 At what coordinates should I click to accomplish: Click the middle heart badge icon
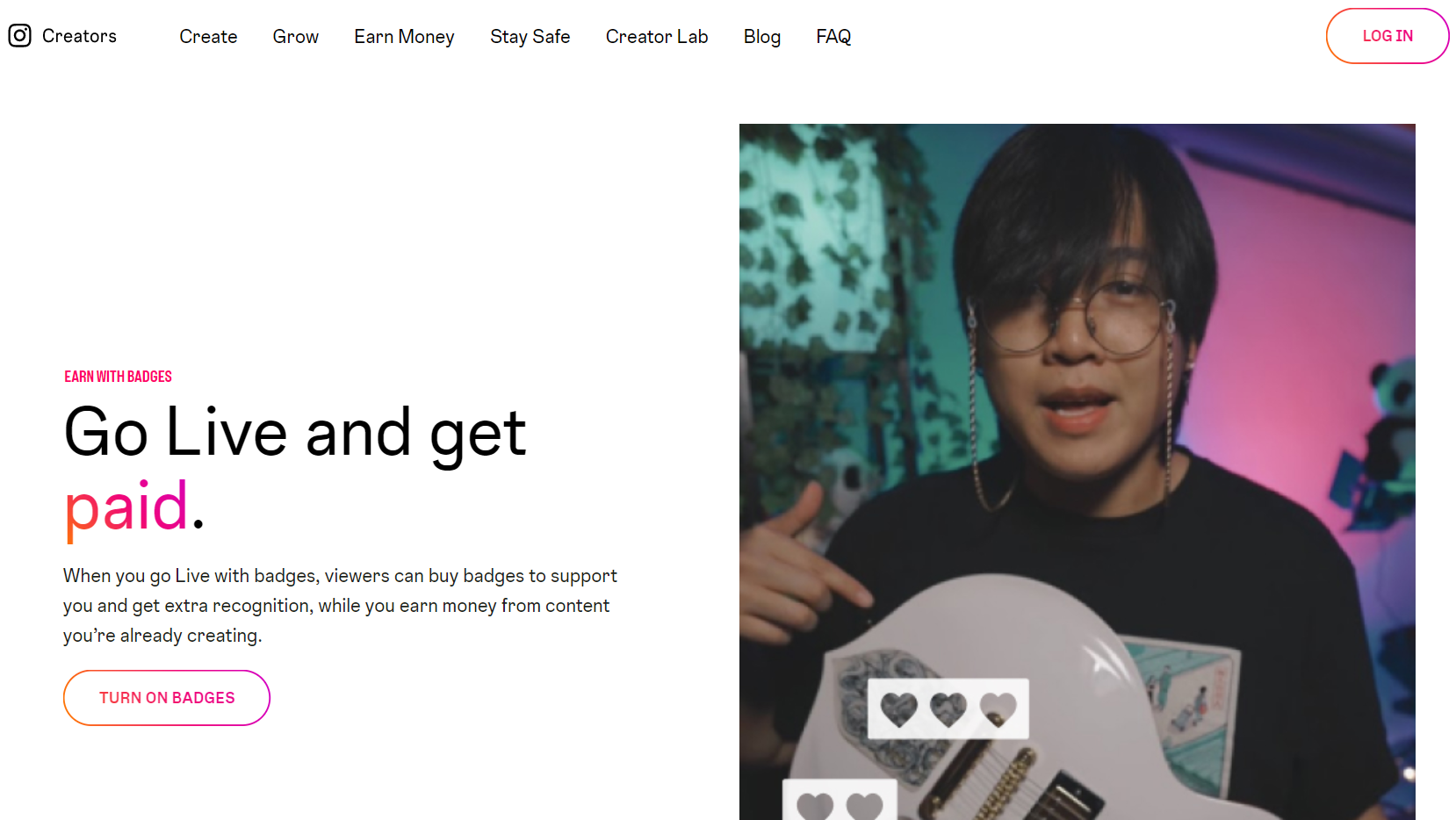948,709
